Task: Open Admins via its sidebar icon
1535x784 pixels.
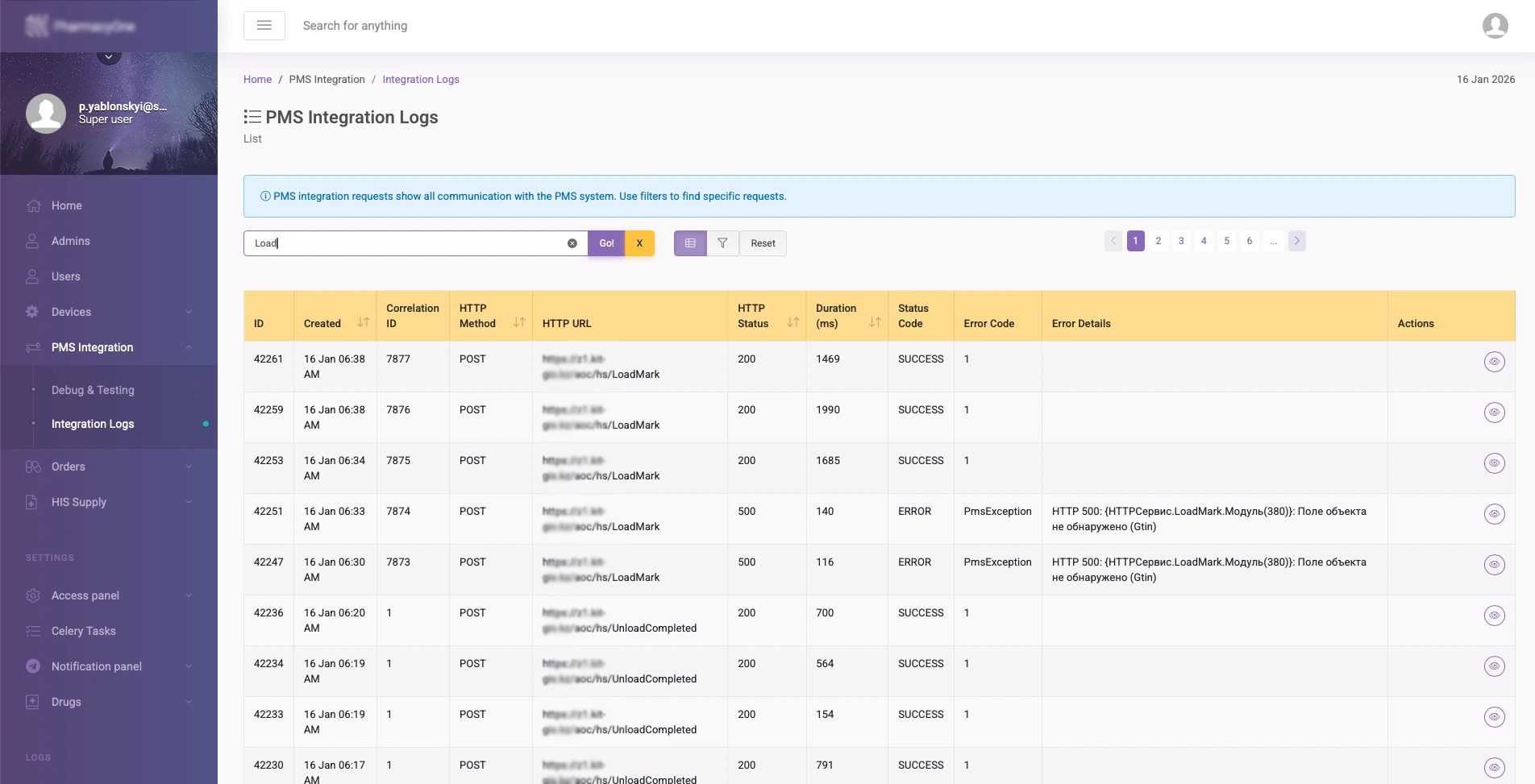Action: (x=33, y=241)
